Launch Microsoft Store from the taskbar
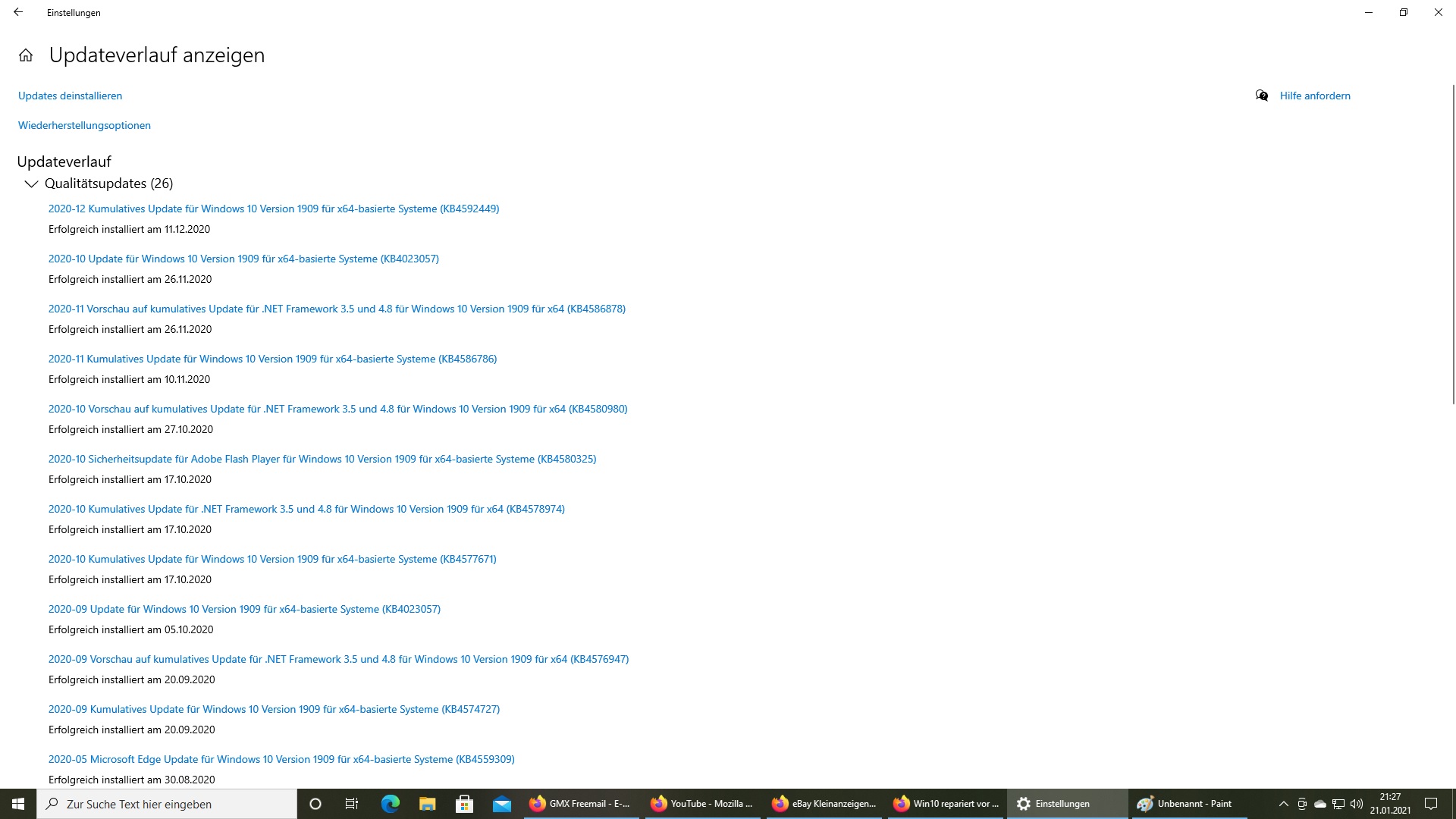The image size is (1456, 819). [x=464, y=804]
